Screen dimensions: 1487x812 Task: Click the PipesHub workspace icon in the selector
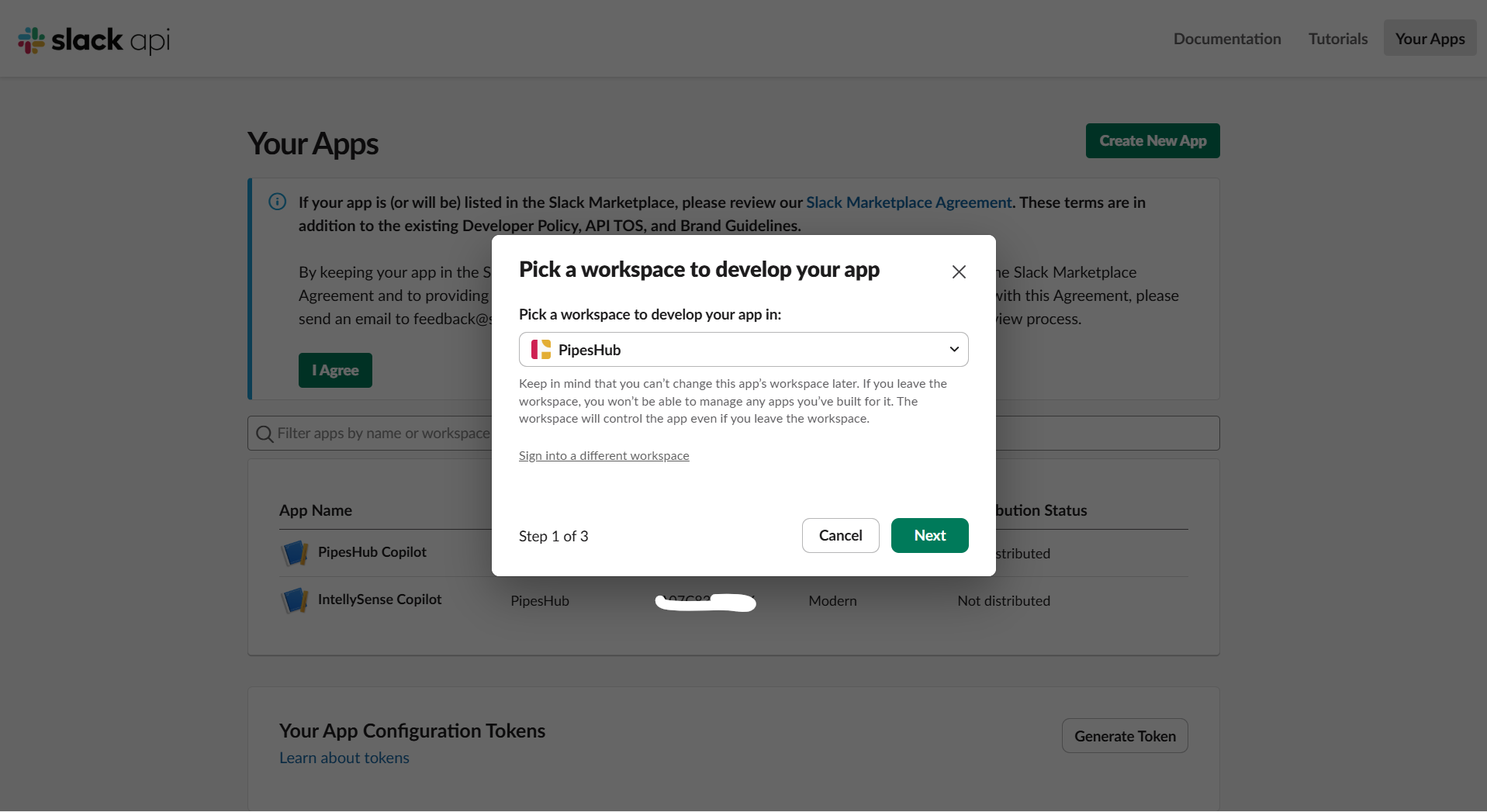pyautogui.click(x=541, y=349)
